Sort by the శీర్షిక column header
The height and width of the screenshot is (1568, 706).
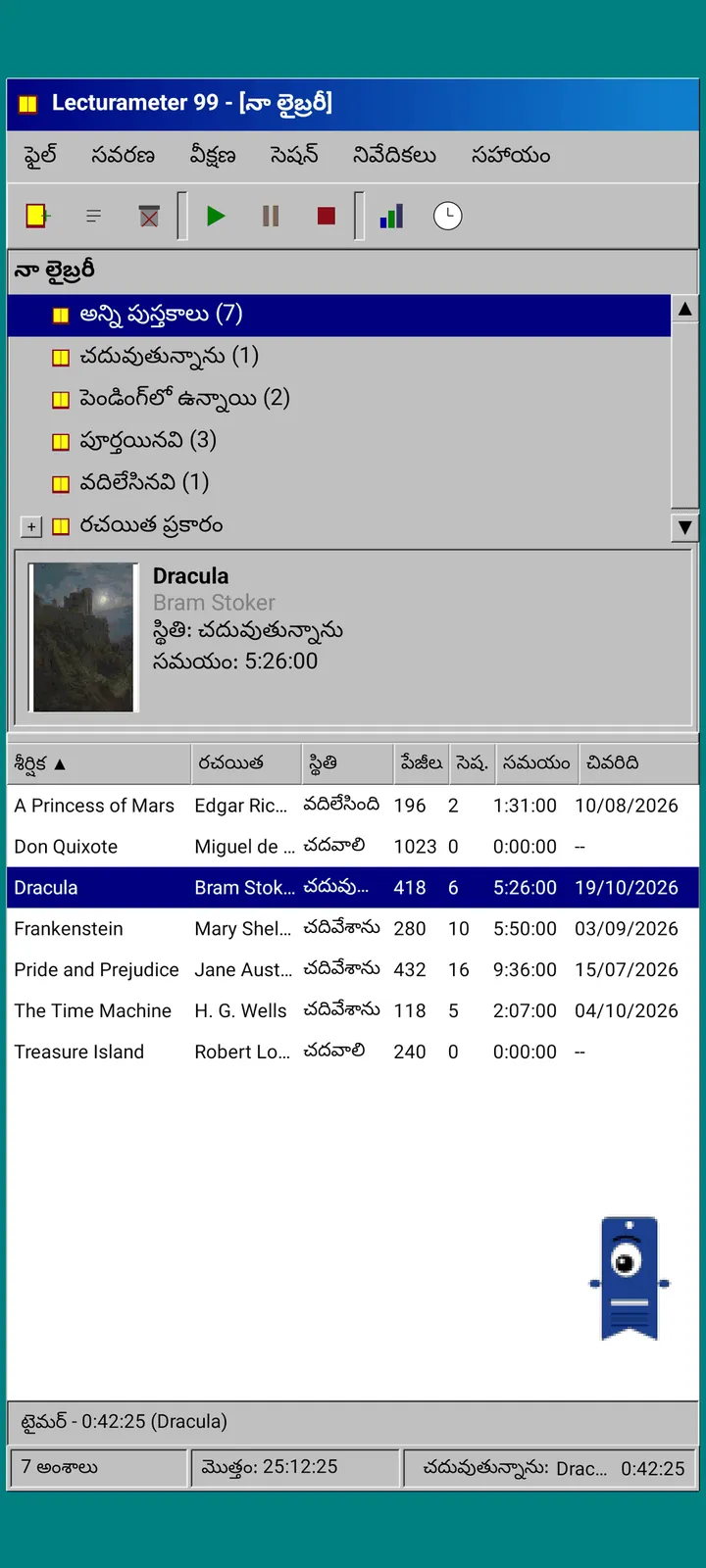pos(99,763)
